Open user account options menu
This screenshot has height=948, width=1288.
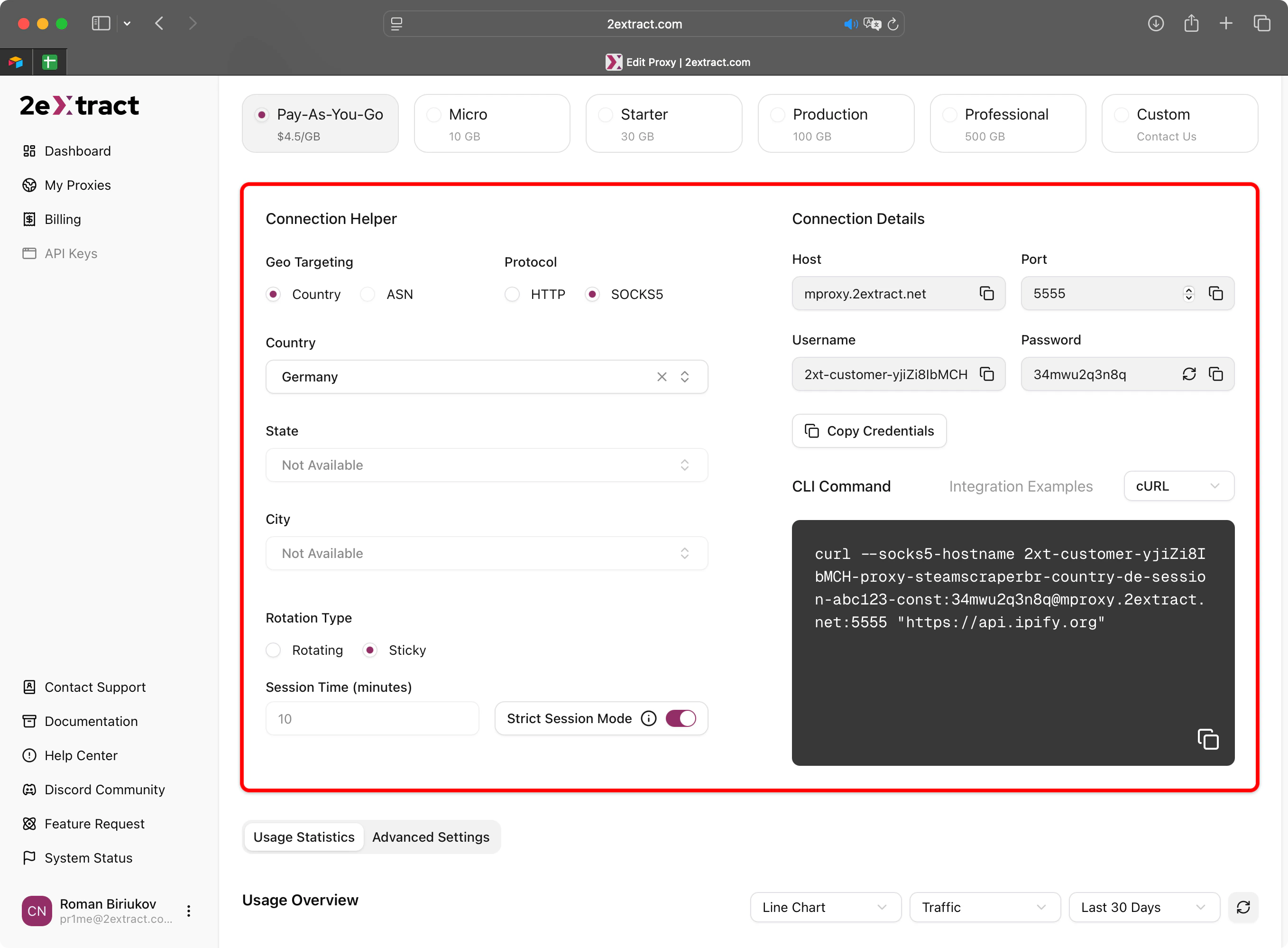tap(189, 911)
